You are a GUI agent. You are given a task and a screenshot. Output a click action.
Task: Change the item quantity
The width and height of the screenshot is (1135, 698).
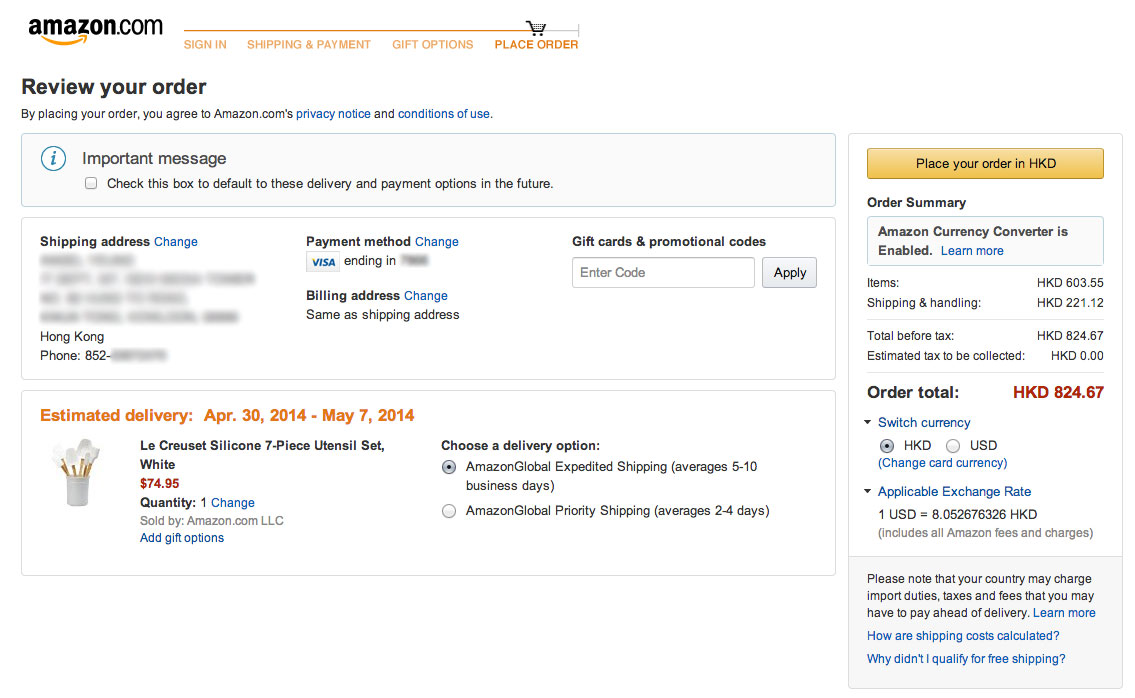[x=233, y=502]
